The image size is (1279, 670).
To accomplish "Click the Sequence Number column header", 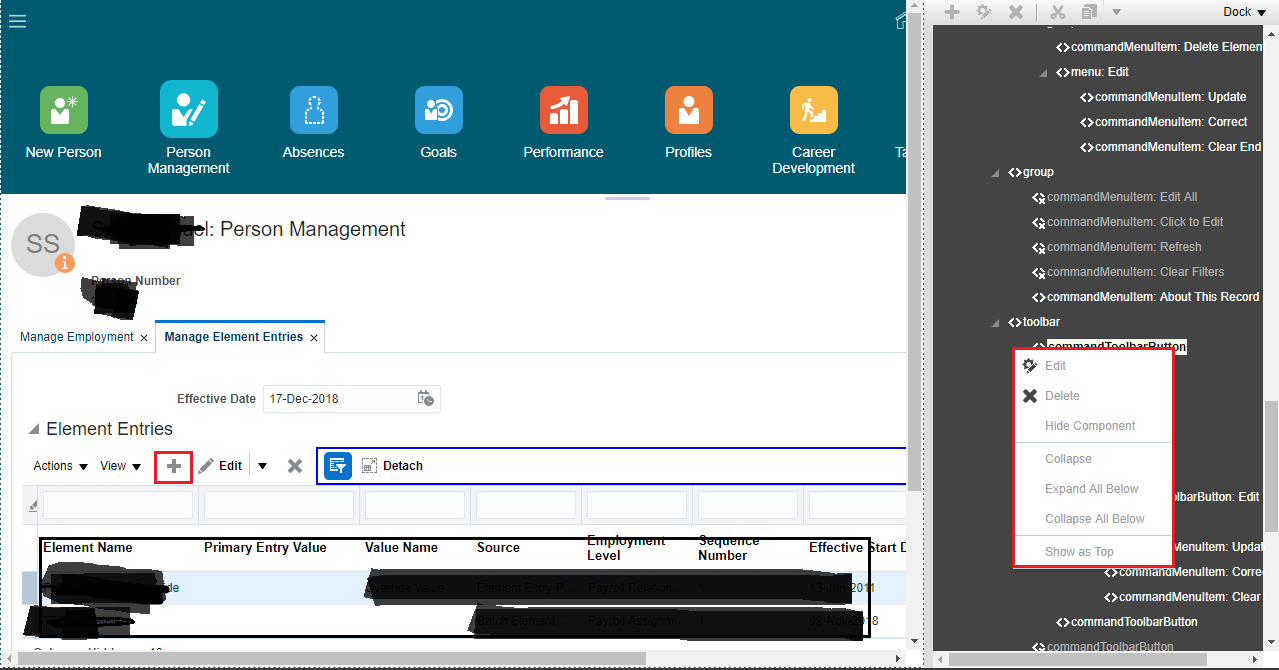I will tap(729, 548).
